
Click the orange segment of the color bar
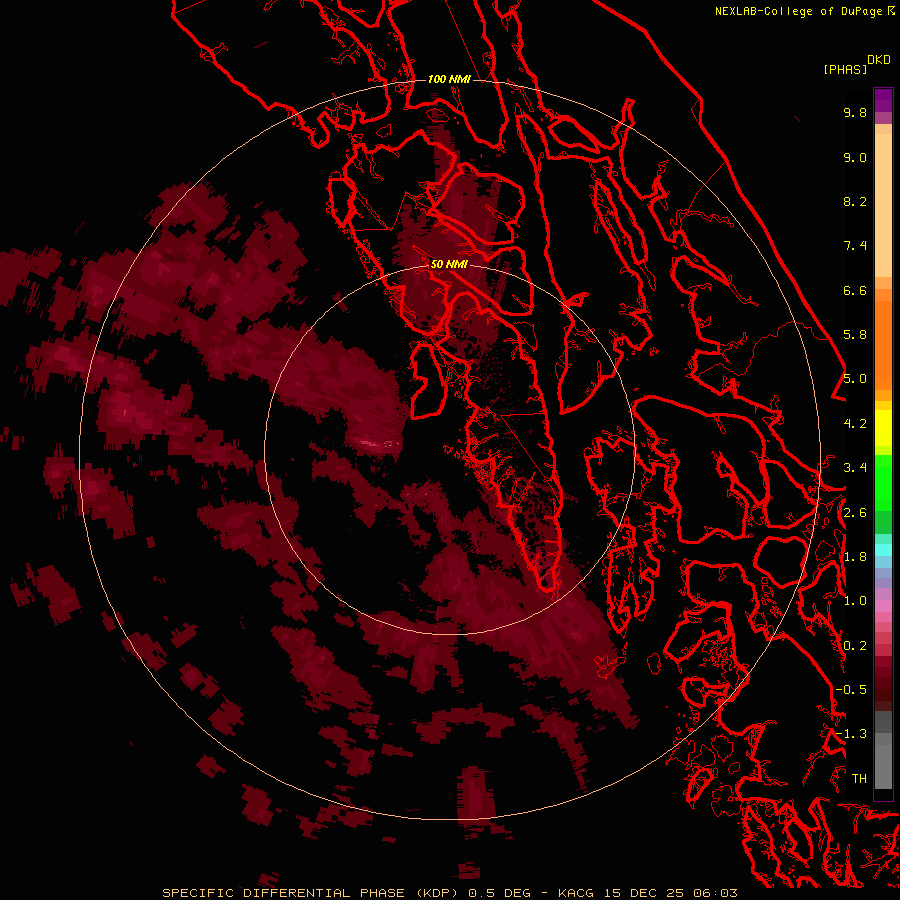click(883, 344)
